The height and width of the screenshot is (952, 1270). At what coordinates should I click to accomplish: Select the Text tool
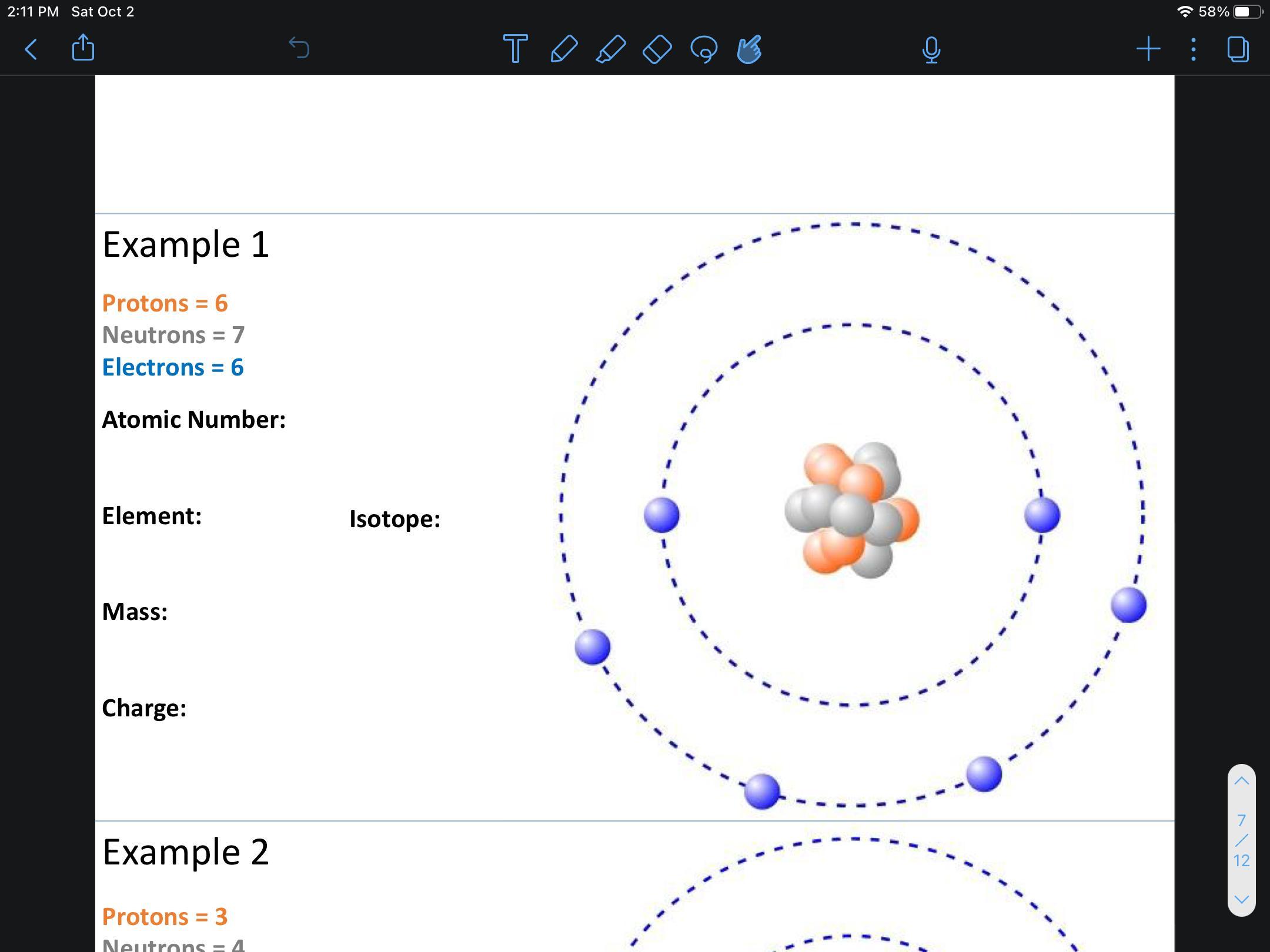tap(516, 49)
